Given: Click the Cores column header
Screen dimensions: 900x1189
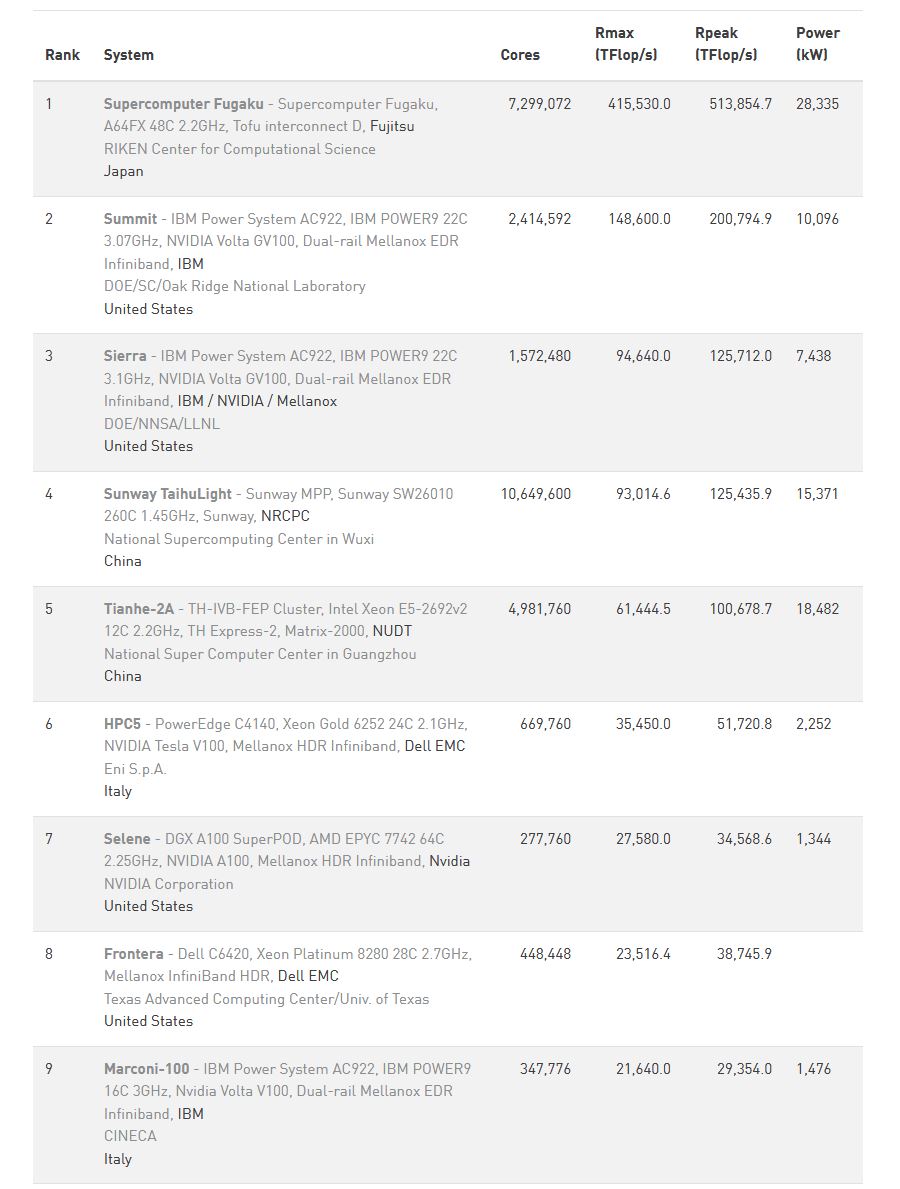Looking at the screenshot, I should pyautogui.click(x=520, y=55).
